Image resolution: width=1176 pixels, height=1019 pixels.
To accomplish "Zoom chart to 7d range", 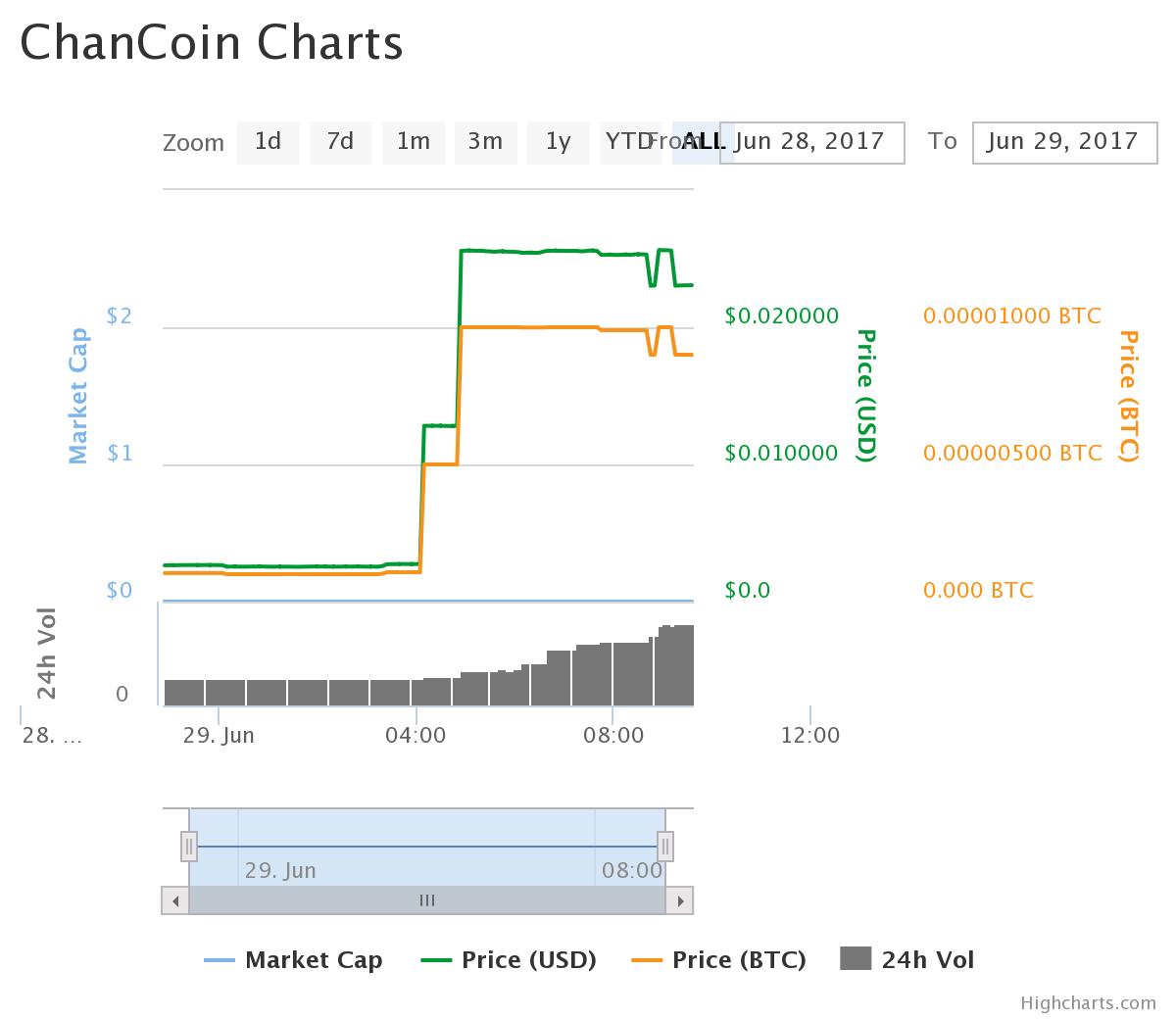I will point(340,142).
